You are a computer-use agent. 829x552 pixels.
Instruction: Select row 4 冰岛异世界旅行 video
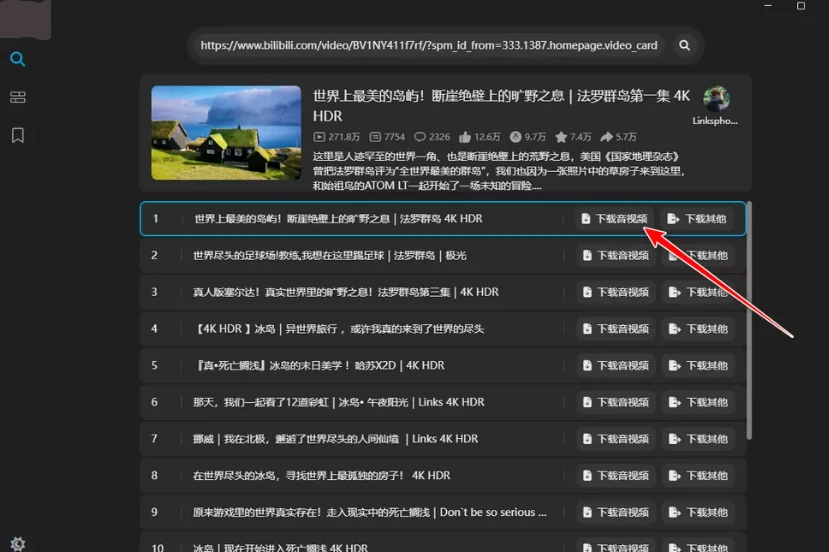click(350, 329)
